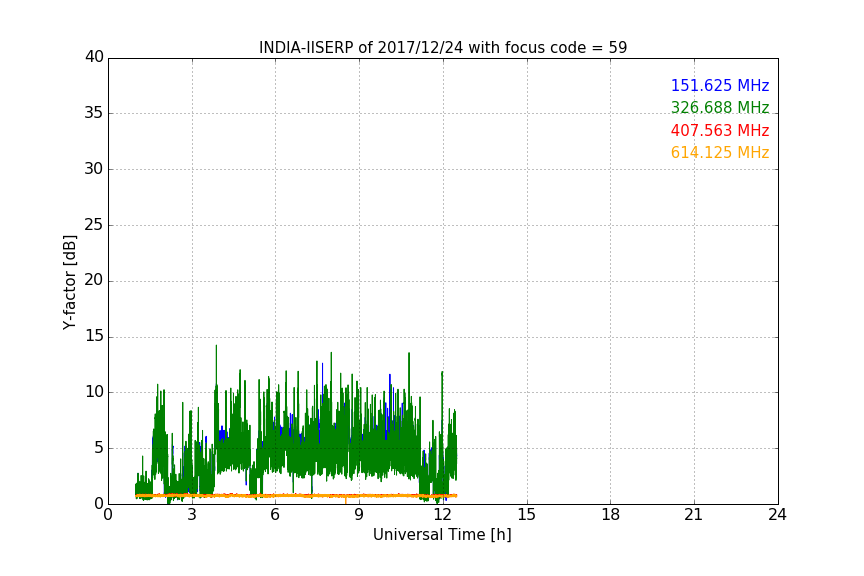
Task: Click the x-axis tick label '24'
Action: 777,515
